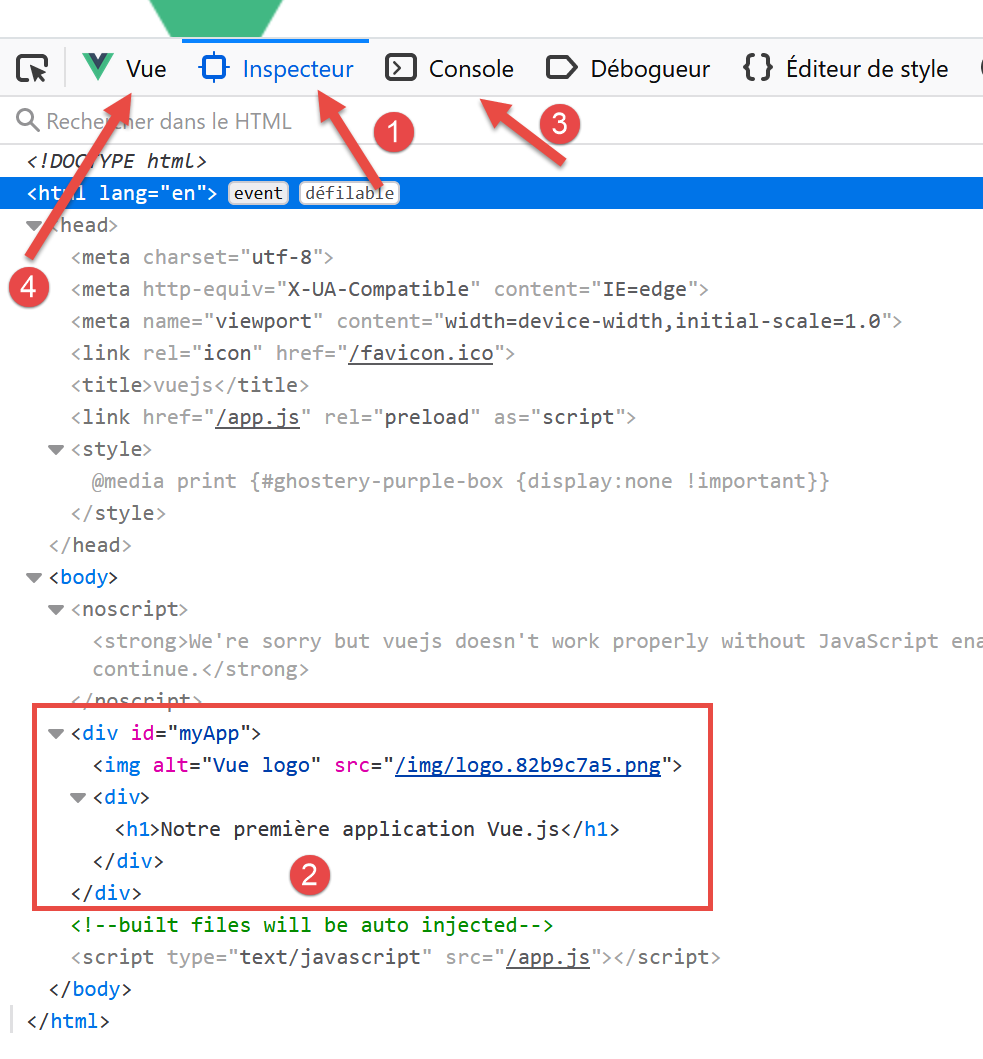Image resolution: width=983 pixels, height=1059 pixels.
Task: Open the Console tab
Action: point(470,69)
